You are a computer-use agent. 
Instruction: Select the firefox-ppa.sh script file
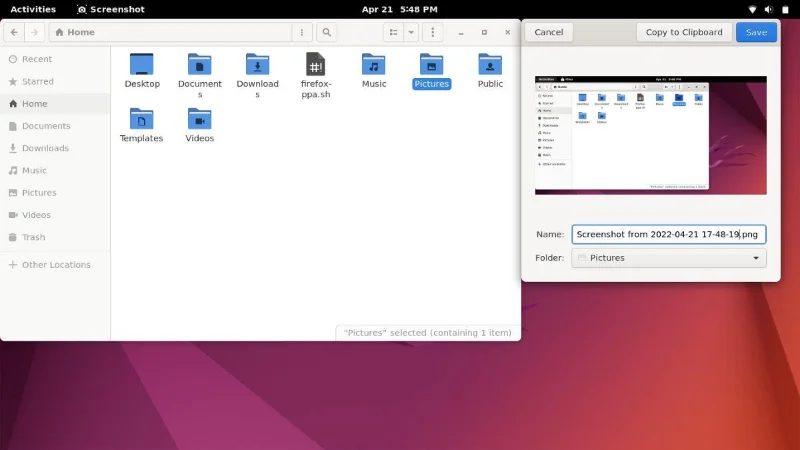pos(315,65)
